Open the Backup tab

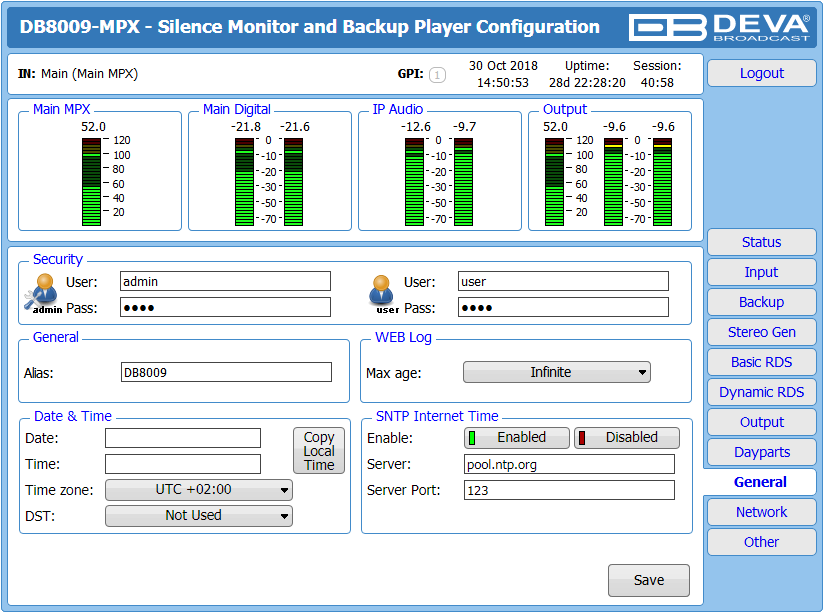(x=761, y=302)
